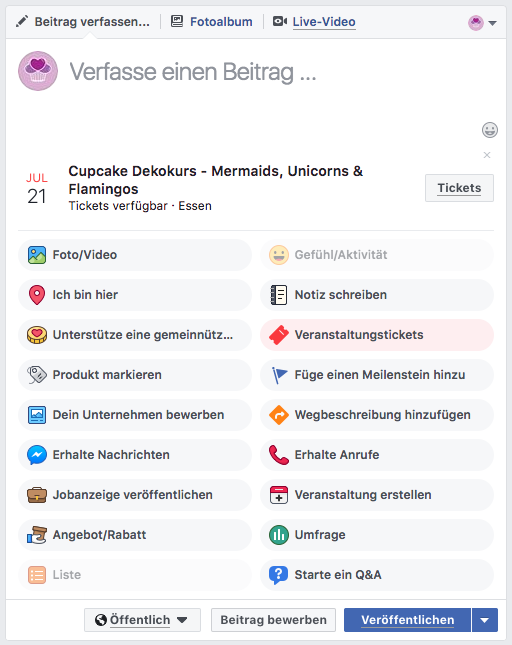Remove the attached event with X
Screen dimensions: 512x645
487,155
